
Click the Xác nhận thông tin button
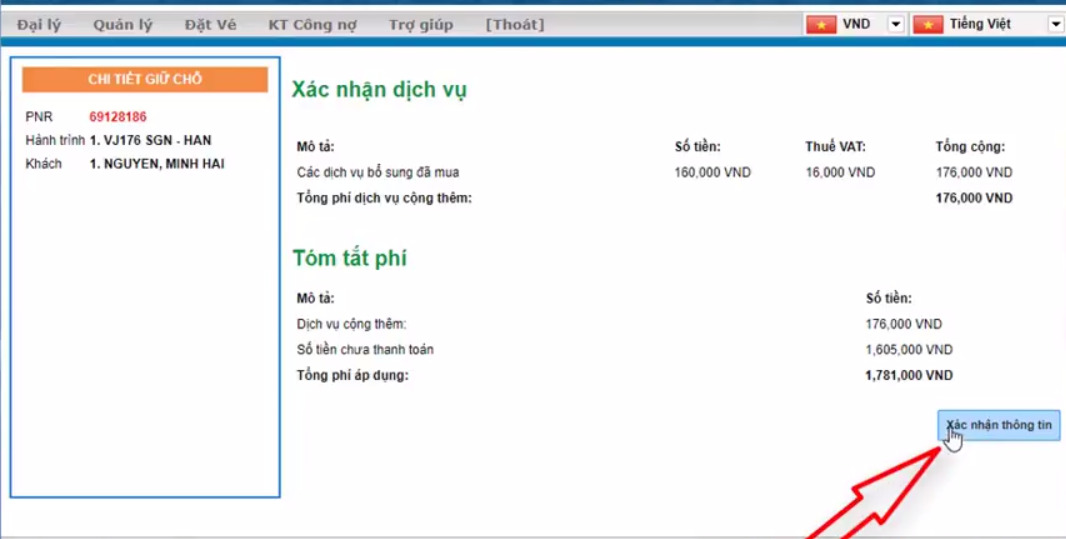(999, 425)
